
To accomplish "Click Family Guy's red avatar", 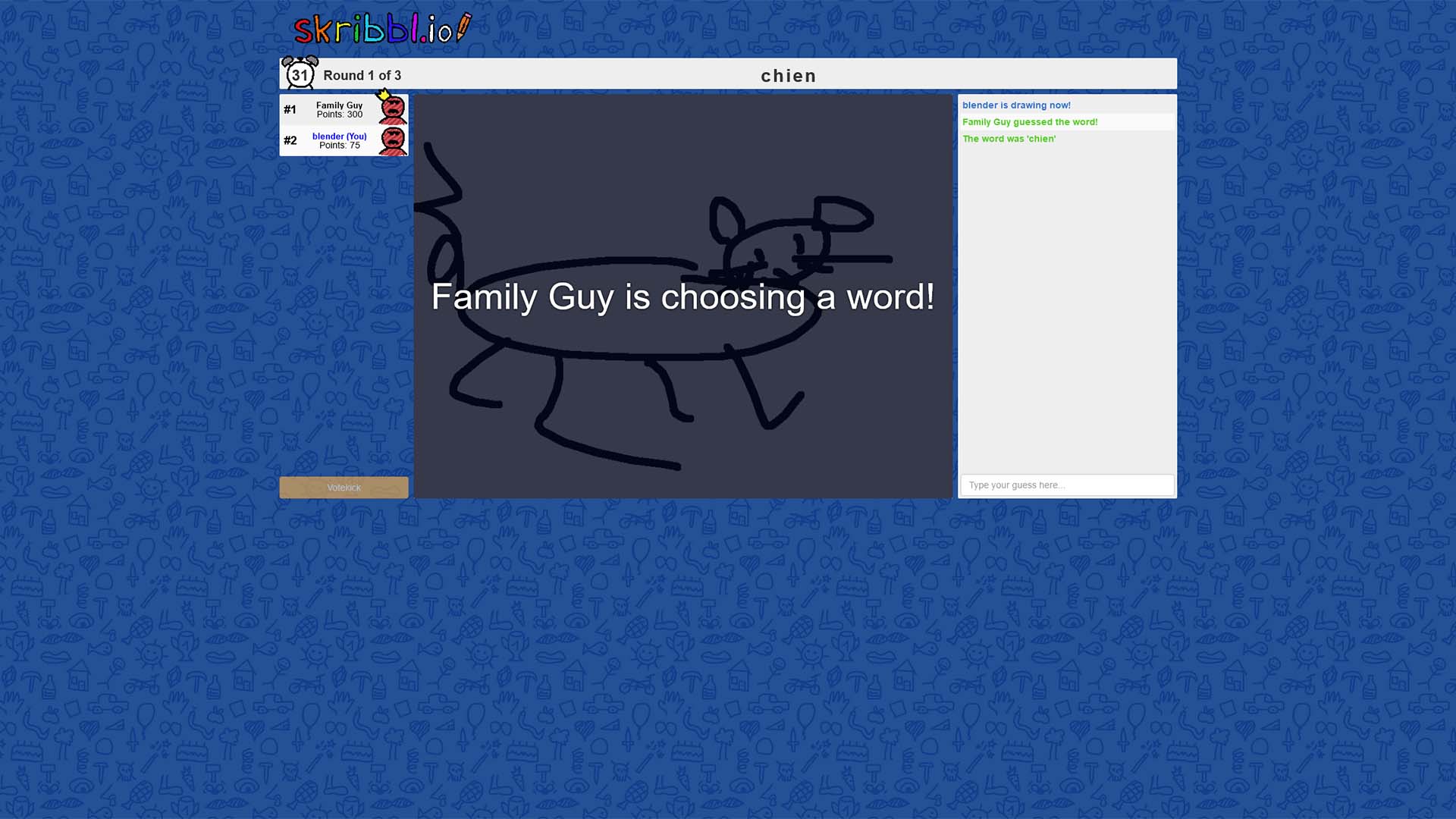I will click(x=393, y=110).
